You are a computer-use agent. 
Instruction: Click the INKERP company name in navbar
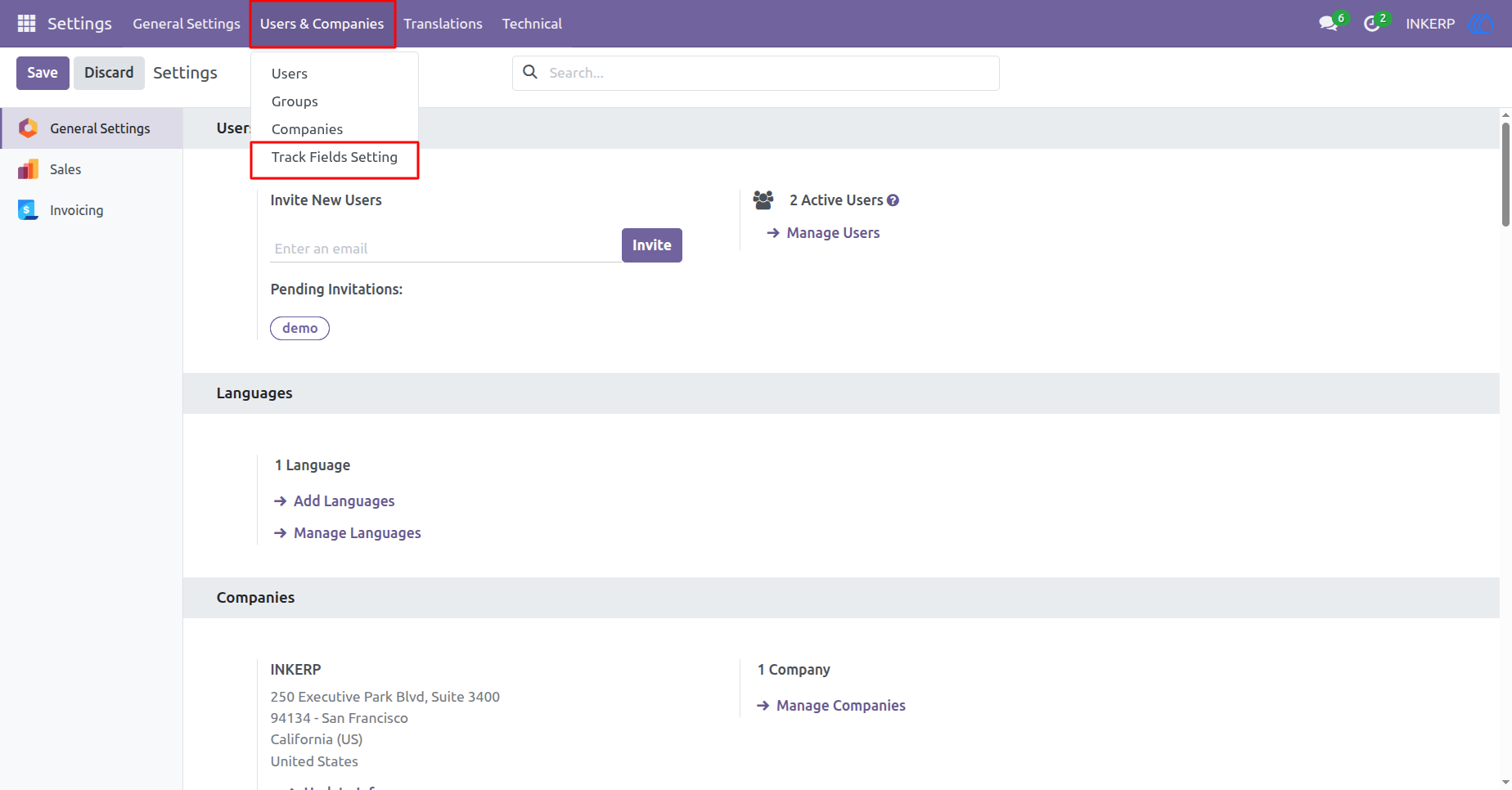tap(1430, 24)
